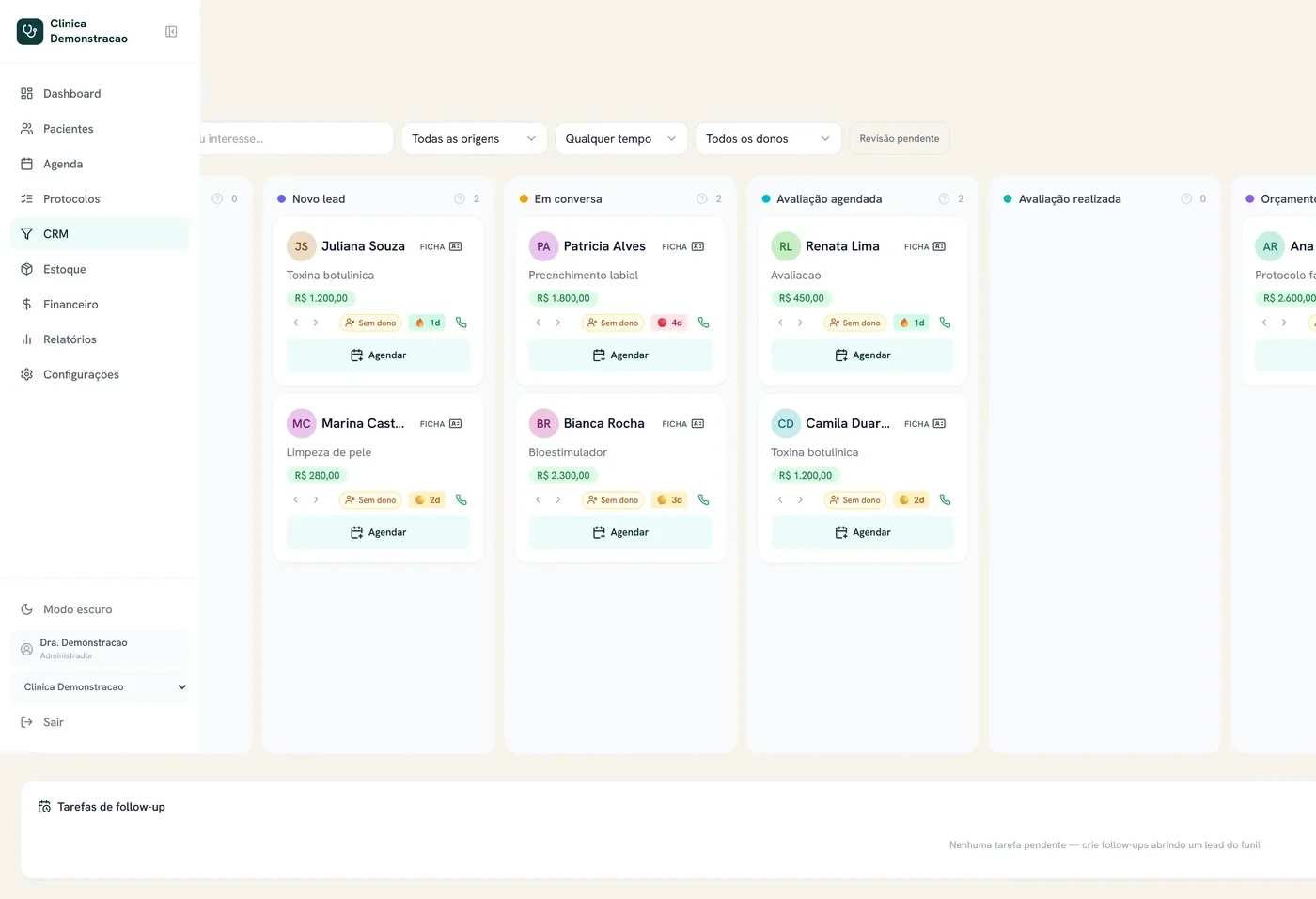Collapse the sidebar panel icon

click(x=171, y=32)
